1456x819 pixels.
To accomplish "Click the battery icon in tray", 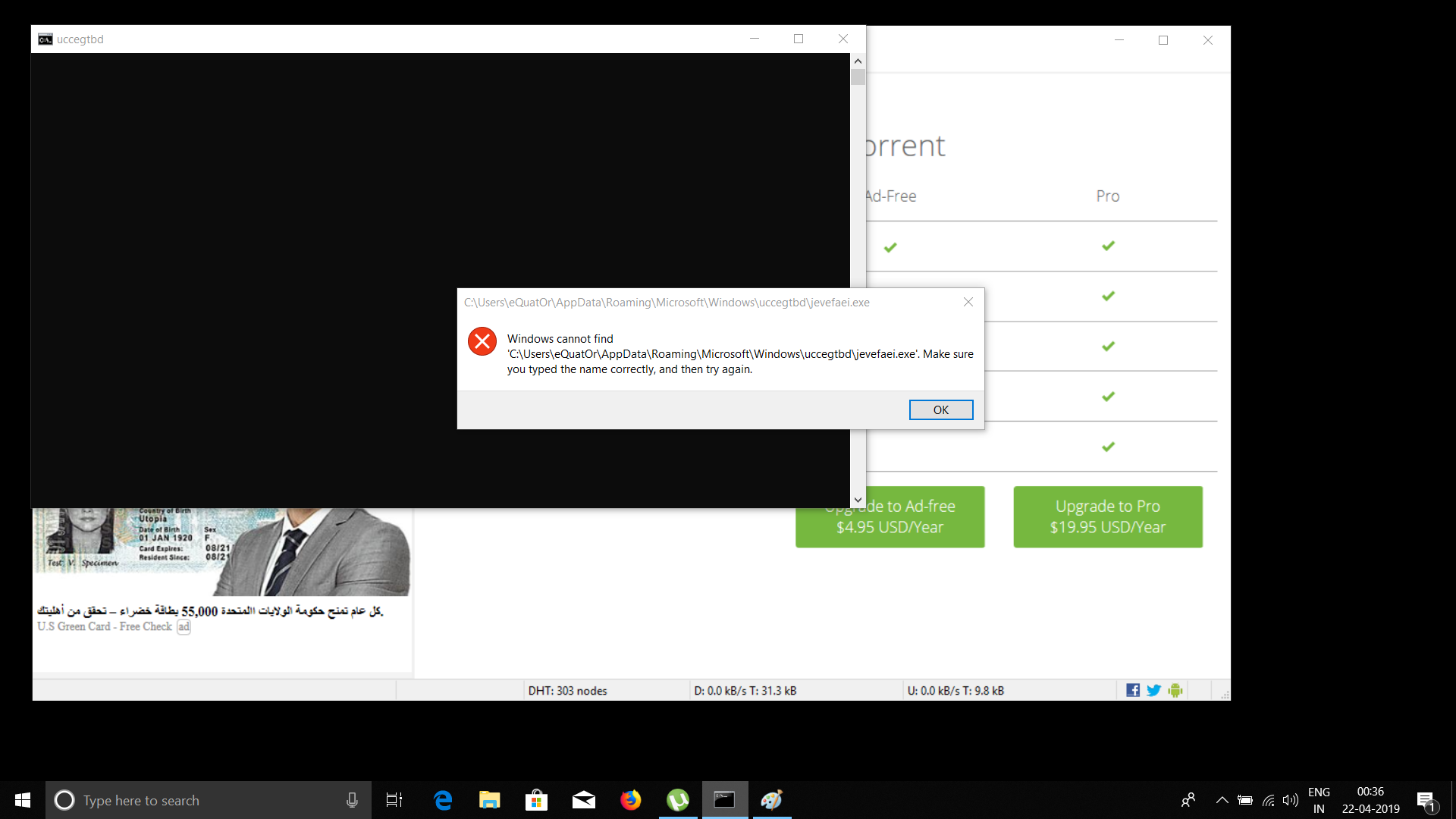I will pos(1244,800).
